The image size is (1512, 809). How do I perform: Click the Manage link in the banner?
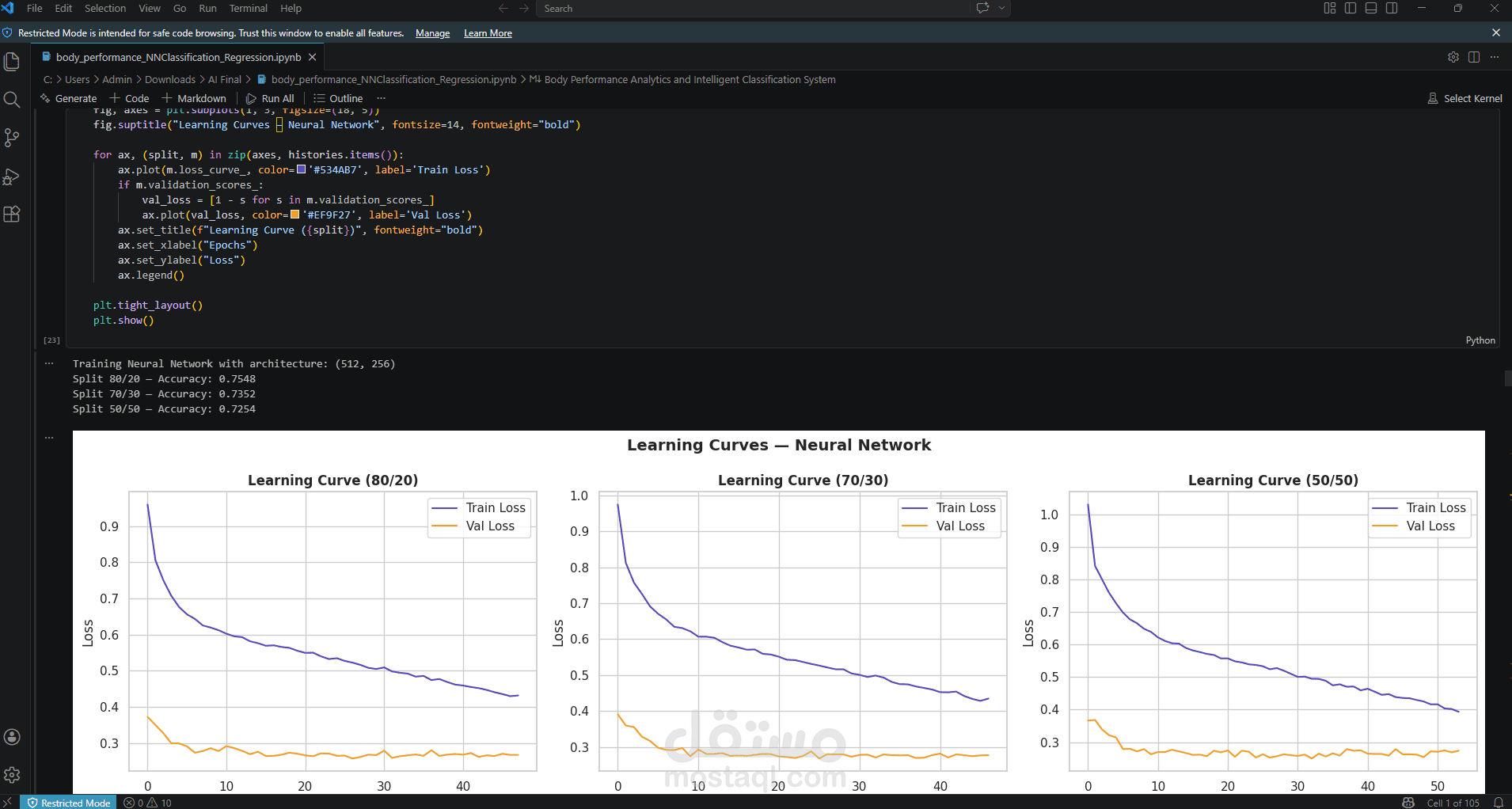tap(432, 33)
